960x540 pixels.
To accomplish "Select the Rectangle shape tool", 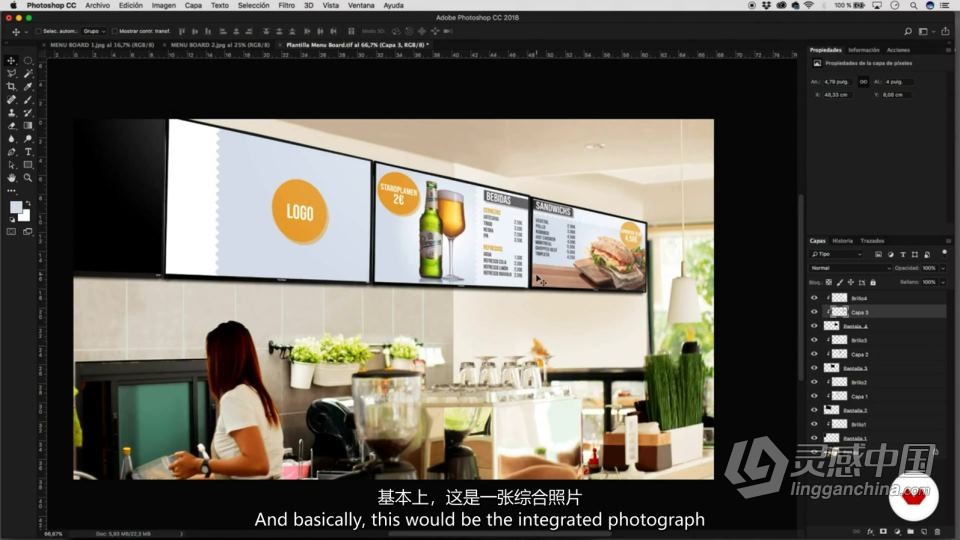I will click(x=28, y=165).
